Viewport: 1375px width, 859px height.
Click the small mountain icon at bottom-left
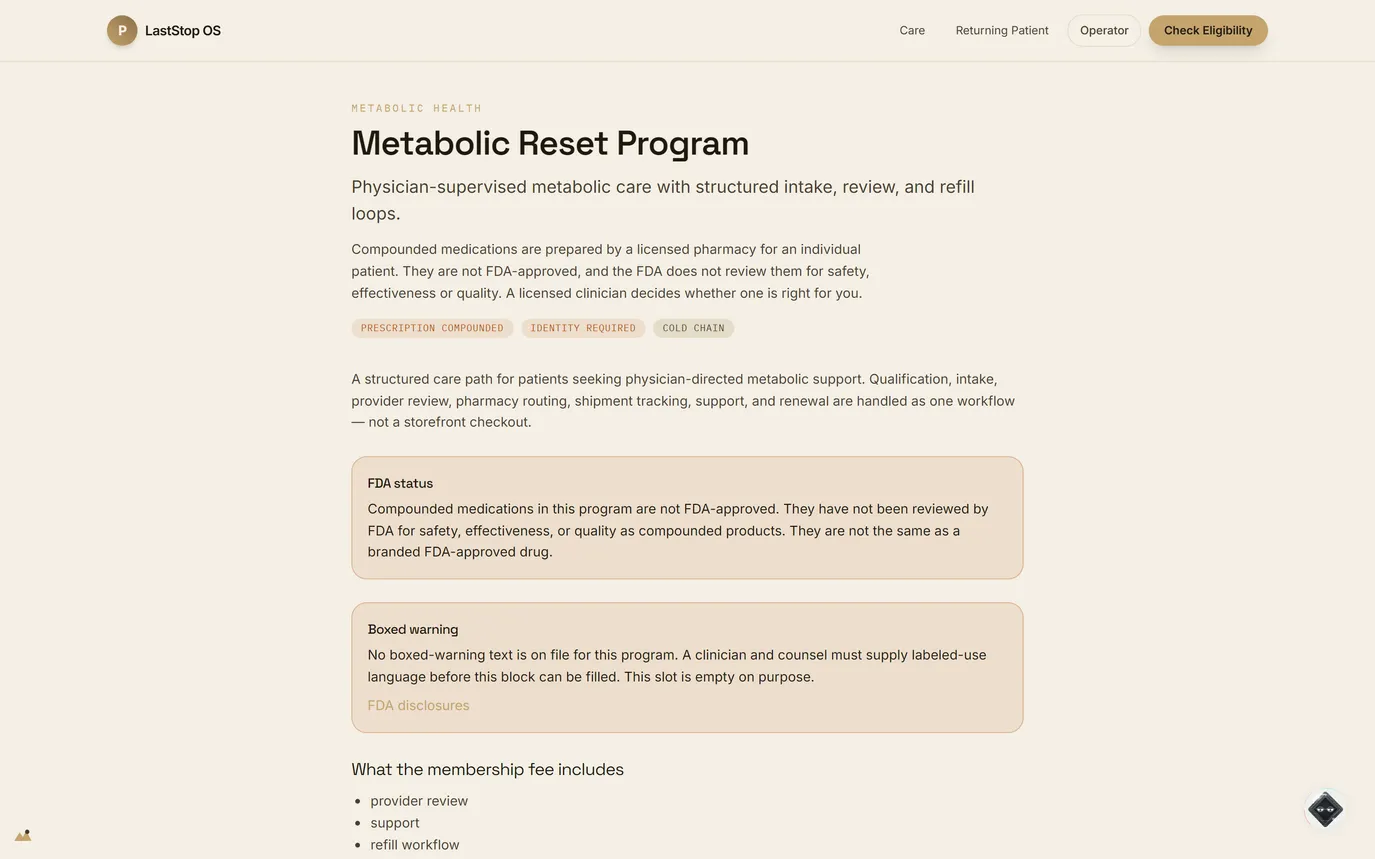coord(23,835)
